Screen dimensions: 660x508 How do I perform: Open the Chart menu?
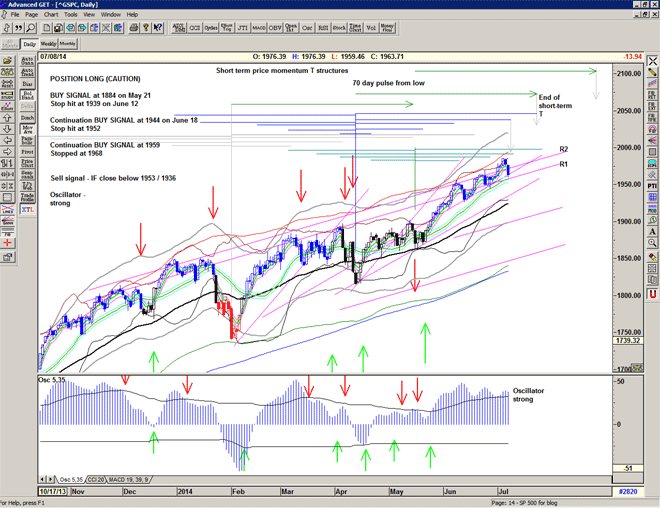tap(51, 15)
